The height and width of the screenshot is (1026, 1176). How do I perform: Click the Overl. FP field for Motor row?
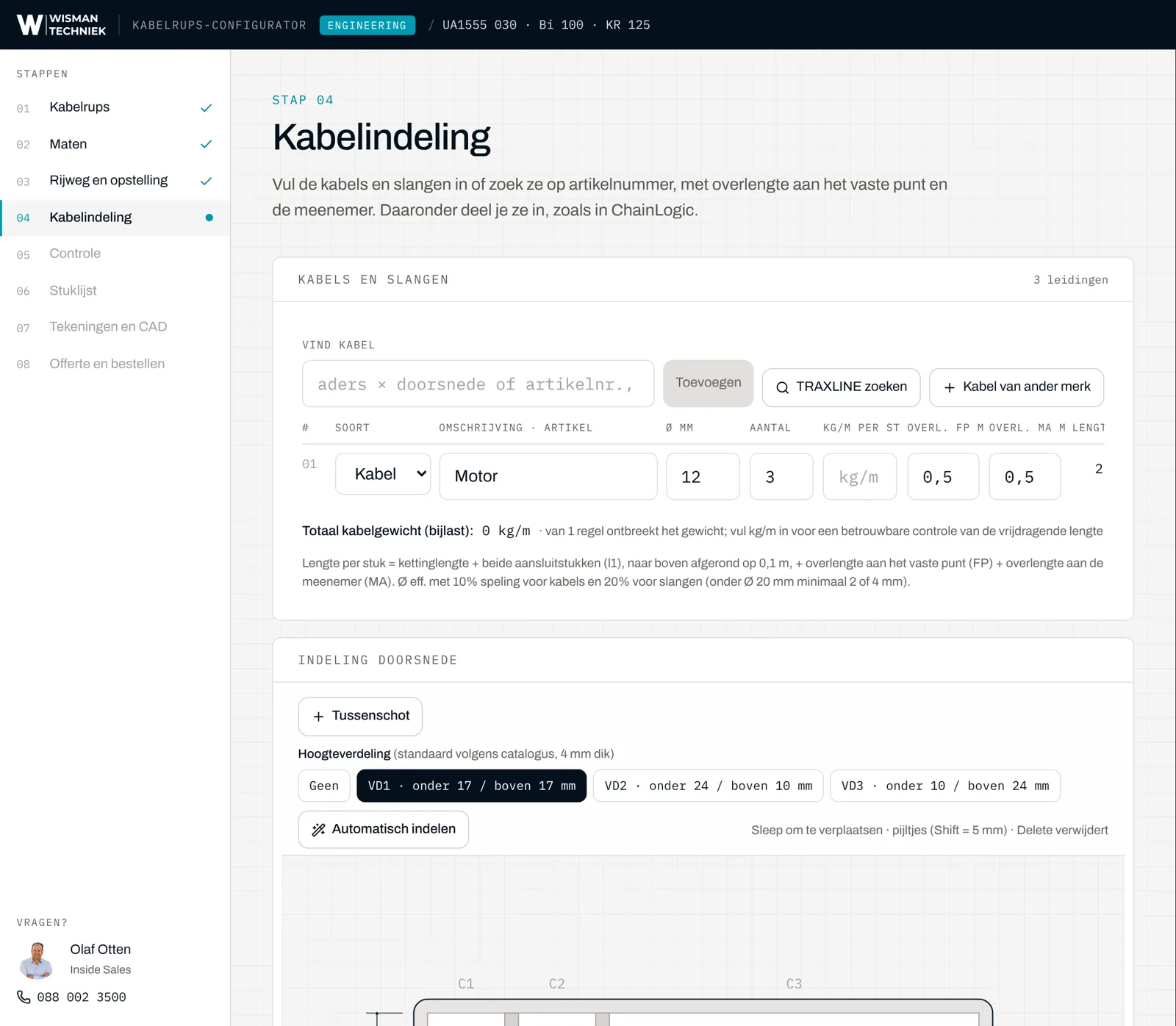pyautogui.click(x=944, y=476)
